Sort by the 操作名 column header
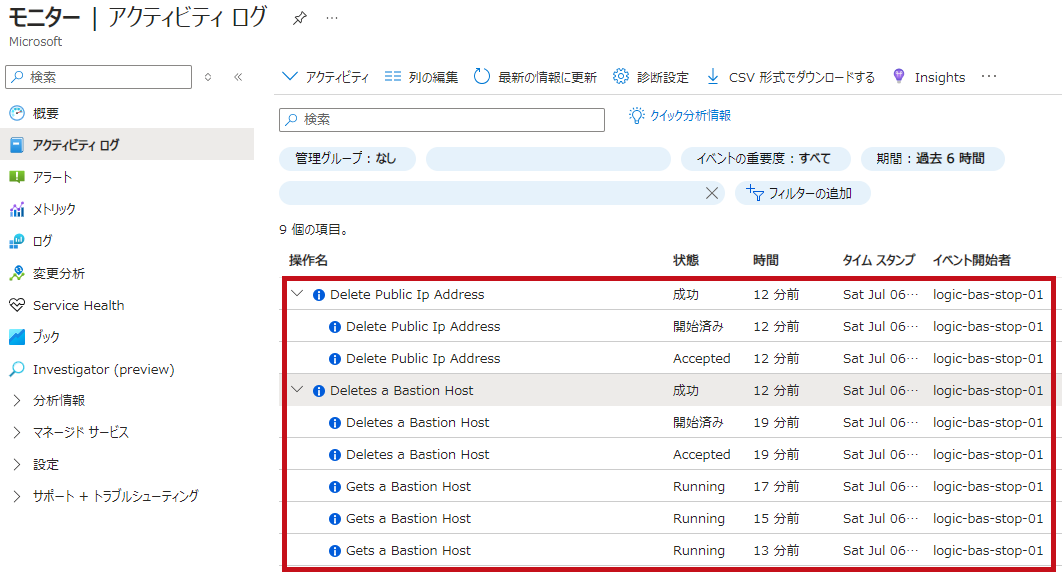 [x=308, y=260]
